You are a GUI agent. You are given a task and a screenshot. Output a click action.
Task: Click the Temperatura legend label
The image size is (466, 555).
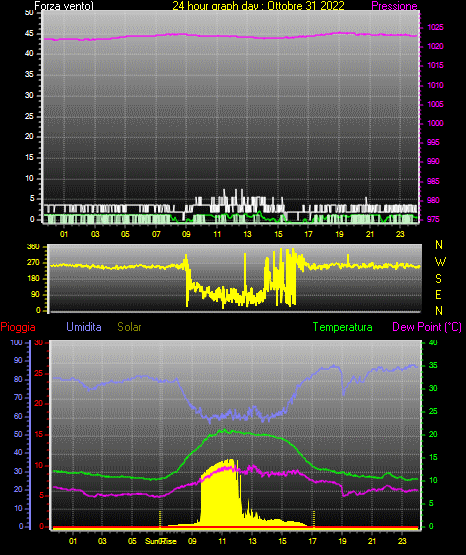pos(342,327)
